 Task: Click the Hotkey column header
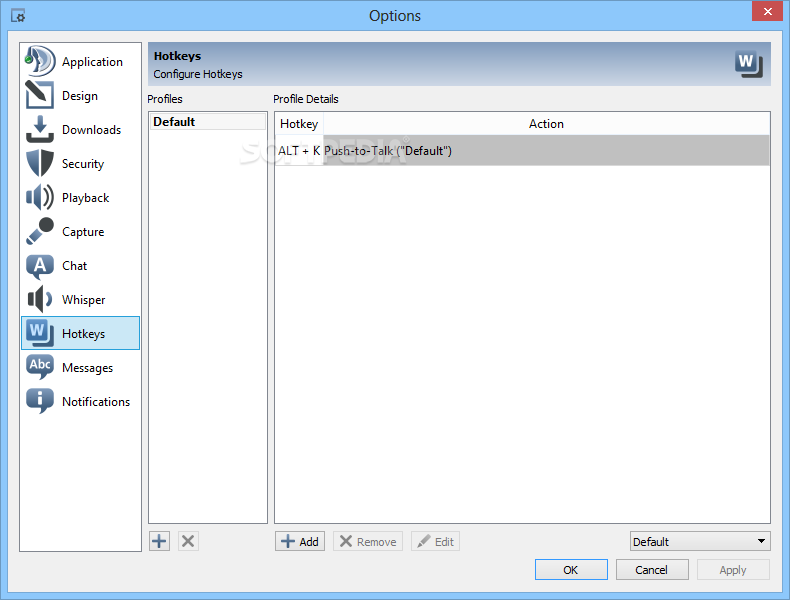coord(299,124)
